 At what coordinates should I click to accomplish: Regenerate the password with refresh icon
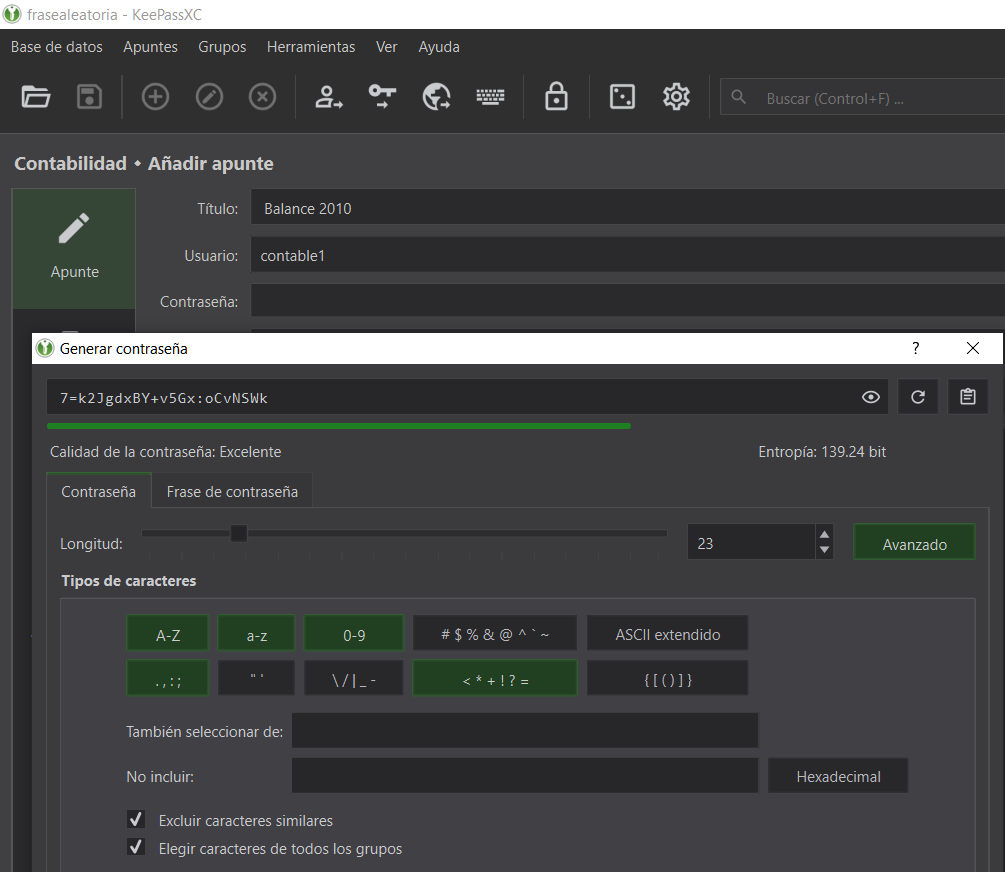(918, 397)
